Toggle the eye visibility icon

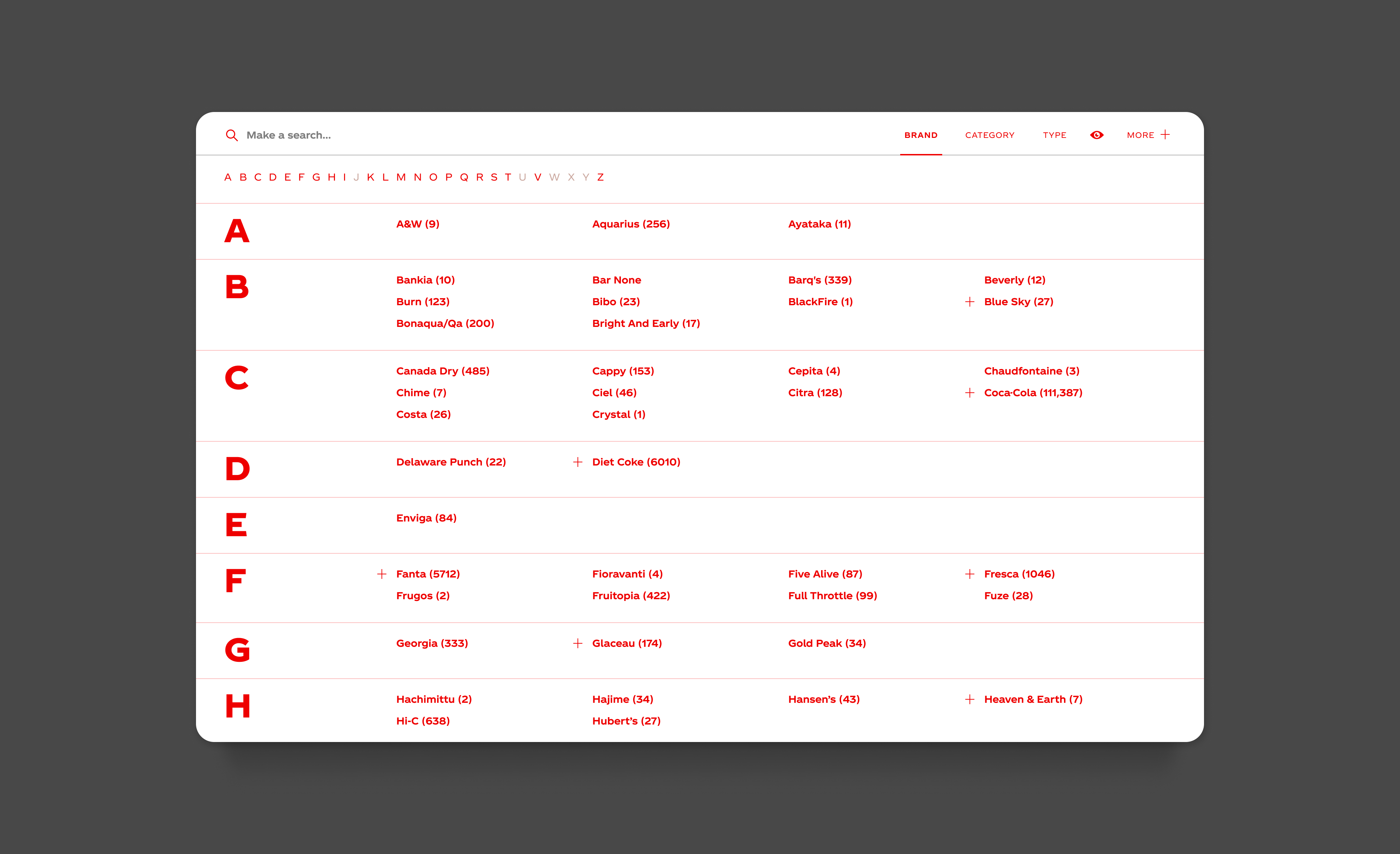click(1097, 135)
